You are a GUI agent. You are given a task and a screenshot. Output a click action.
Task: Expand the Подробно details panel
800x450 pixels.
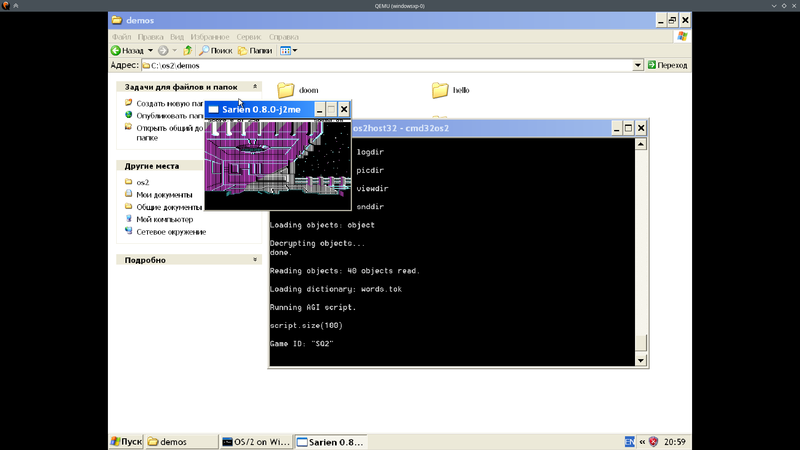click(x=255, y=260)
